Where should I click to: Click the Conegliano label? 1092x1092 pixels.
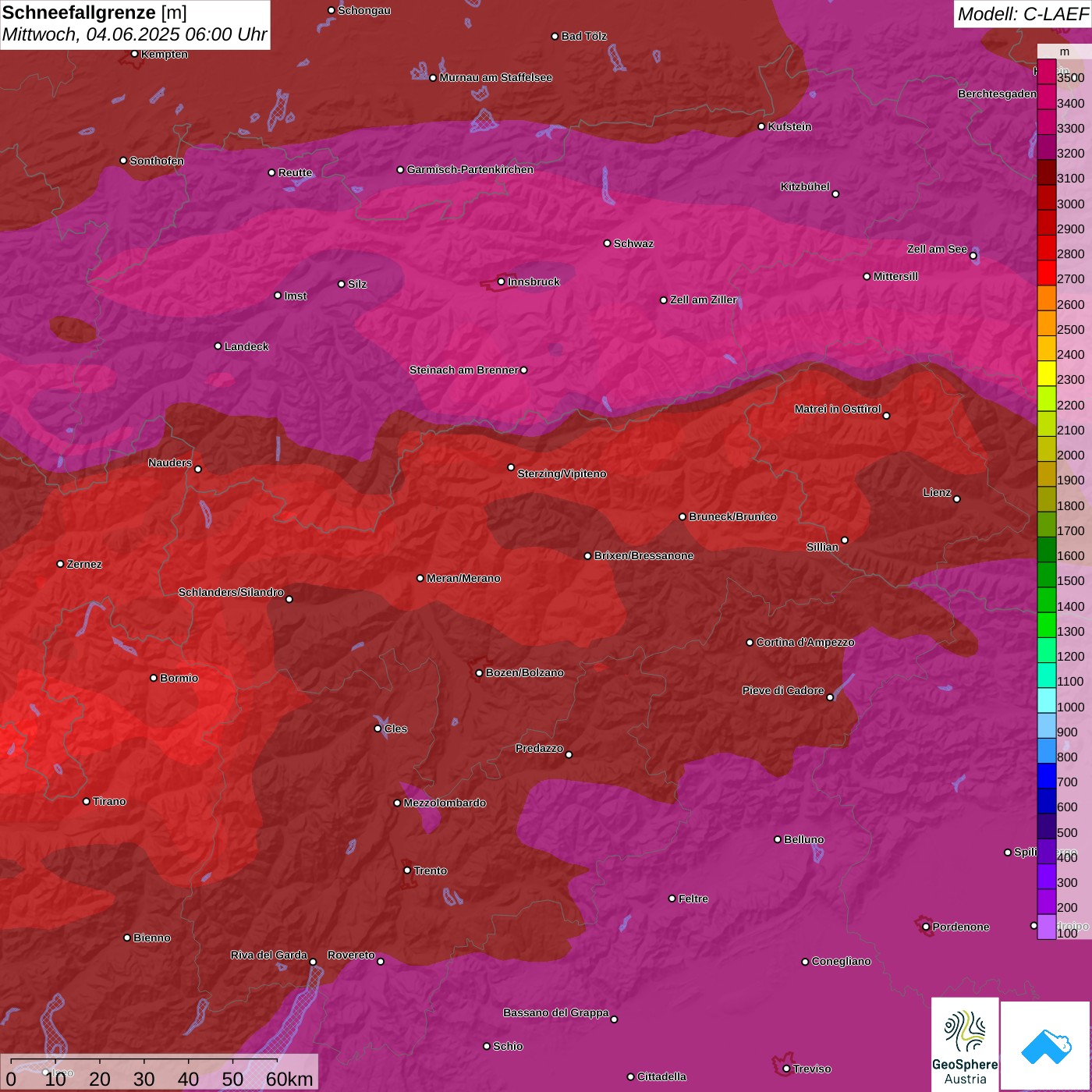pos(841,961)
